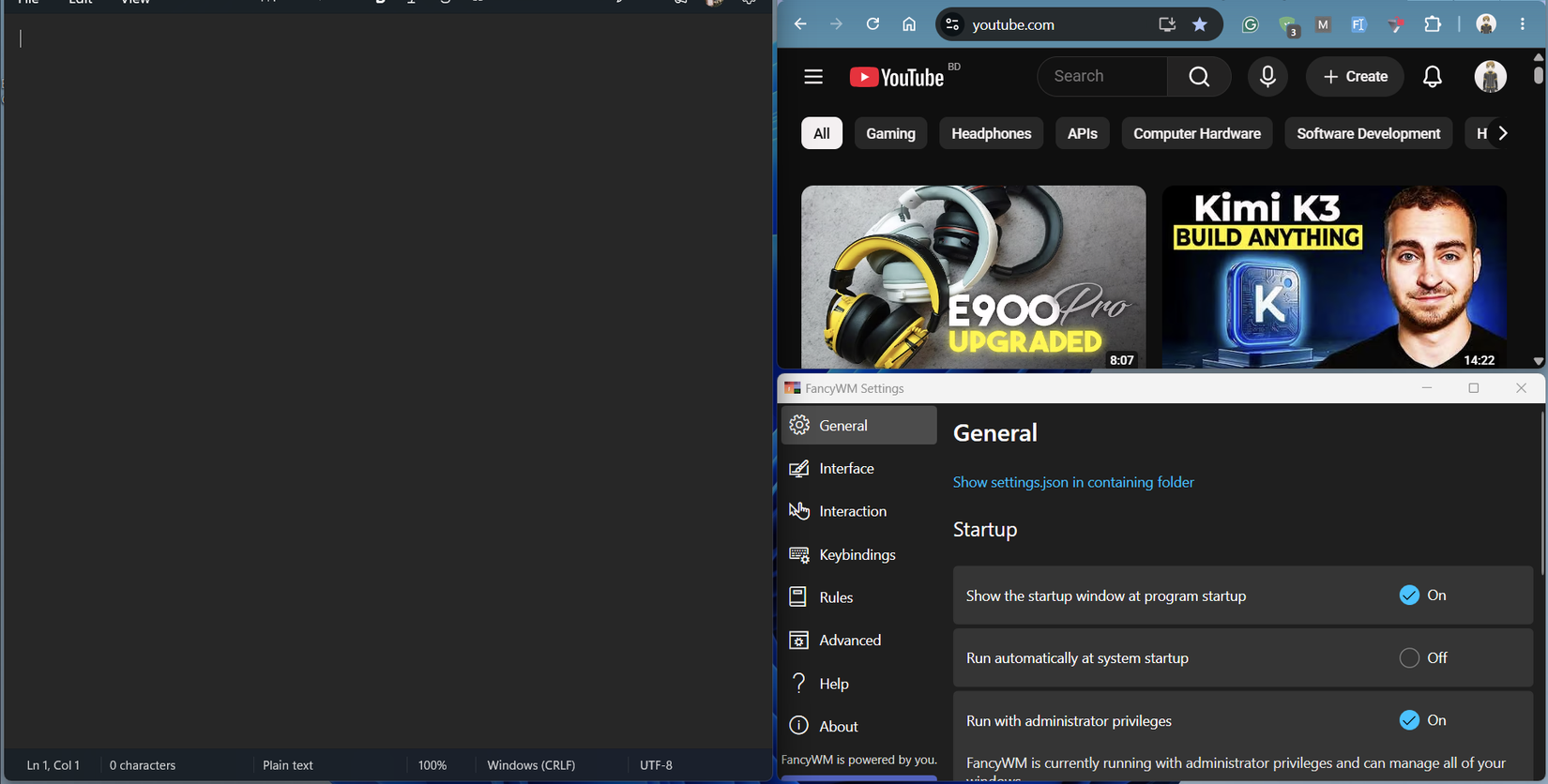Click the bookmark star icon
Viewport: 1548px width, 784px height.
pyautogui.click(x=1200, y=25)
